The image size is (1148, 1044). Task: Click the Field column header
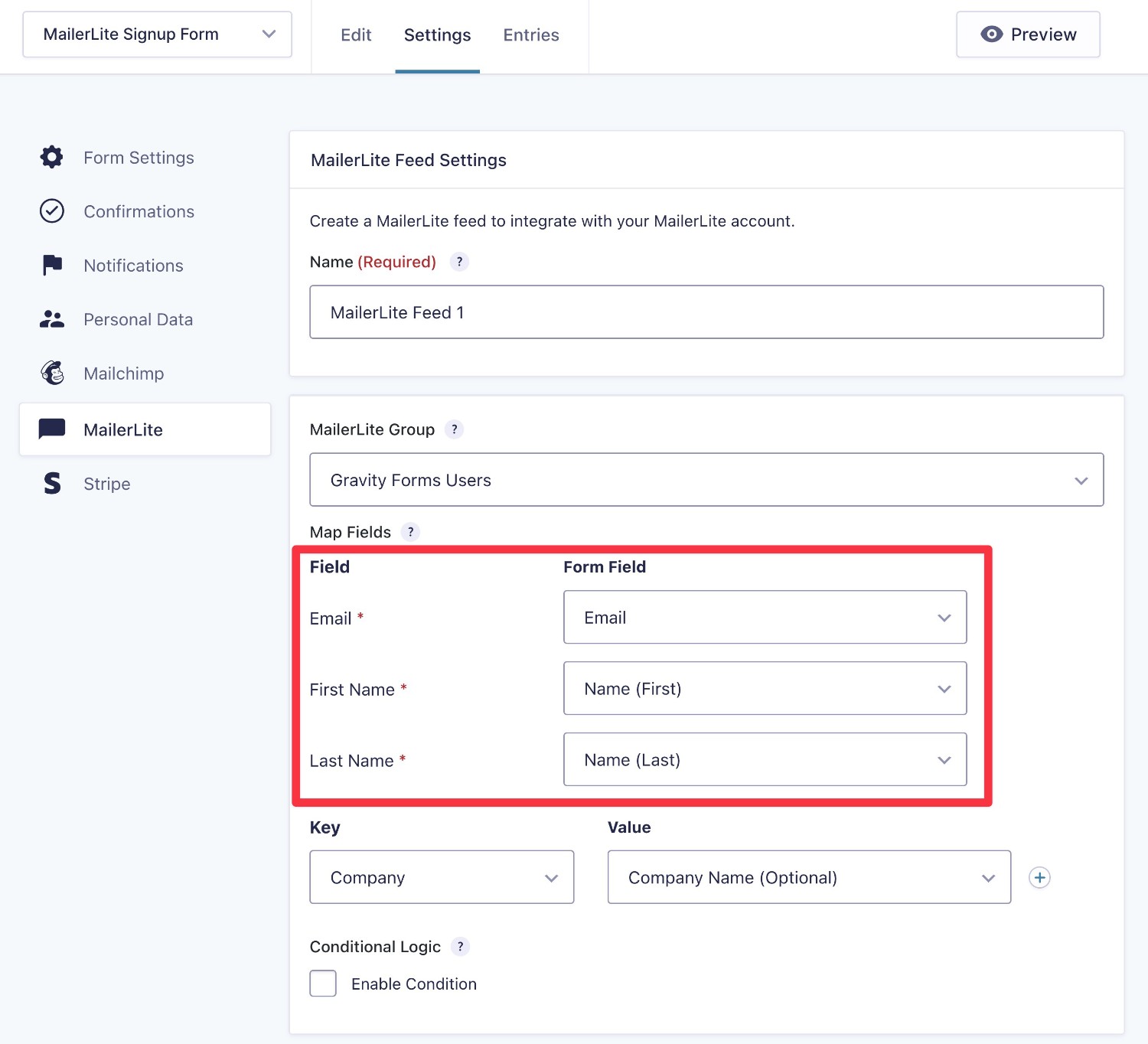pyautogui.click(x=330, y=567)
